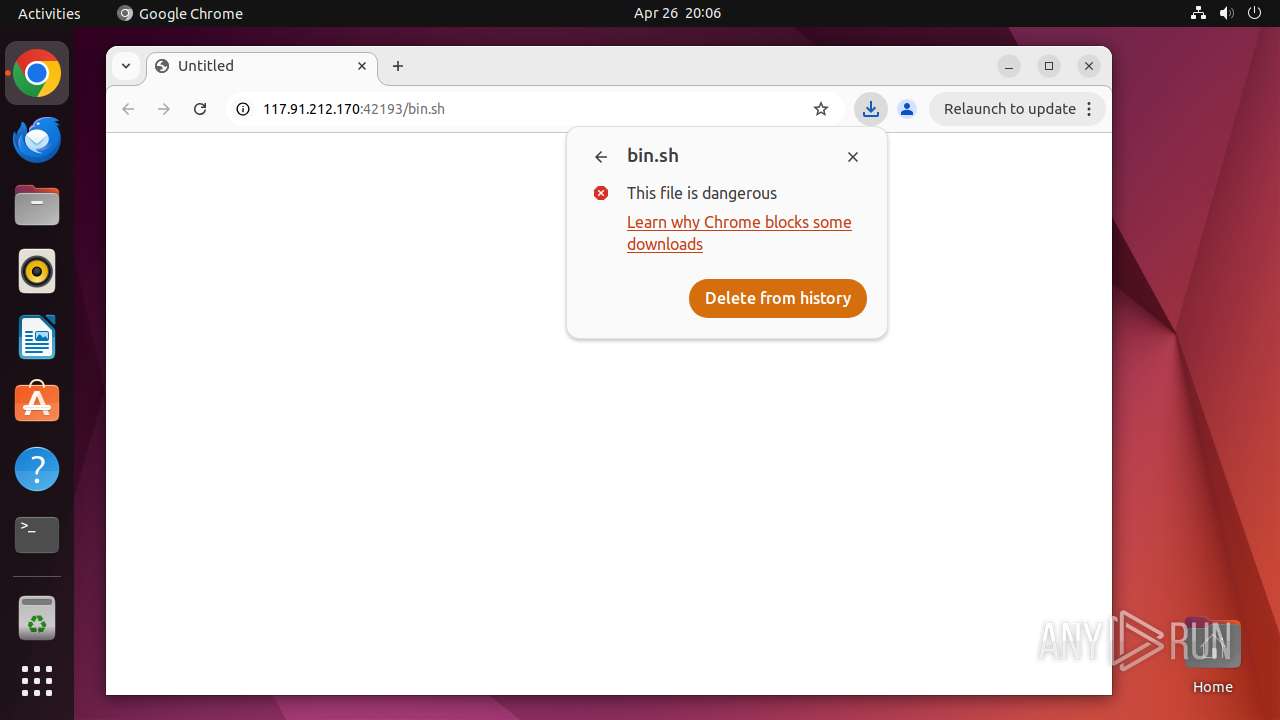The width and height of the screenshot is (1280, 720).
Task: Open Home folder desktop icon
Action: click(x=1212, y=656)
